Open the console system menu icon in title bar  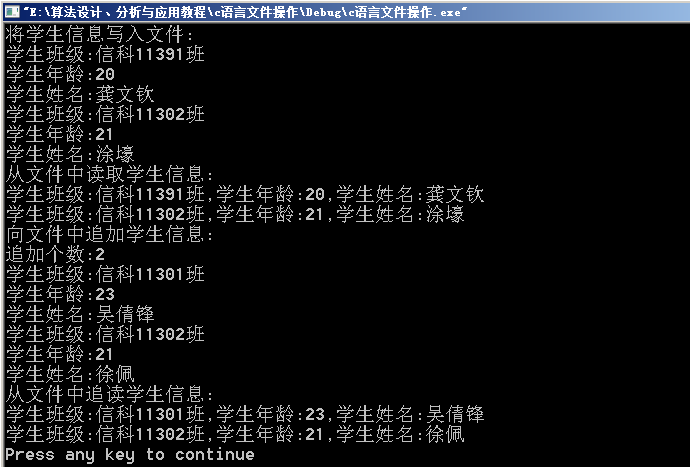pyautogui.click(x=11, y=11)
